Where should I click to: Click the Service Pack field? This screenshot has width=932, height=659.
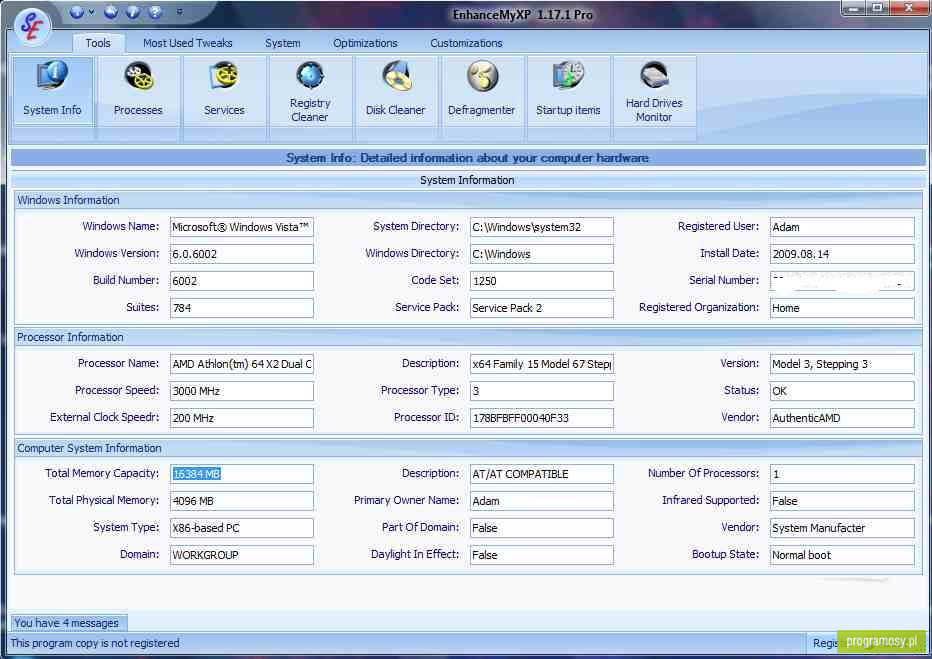pos(541,308)
